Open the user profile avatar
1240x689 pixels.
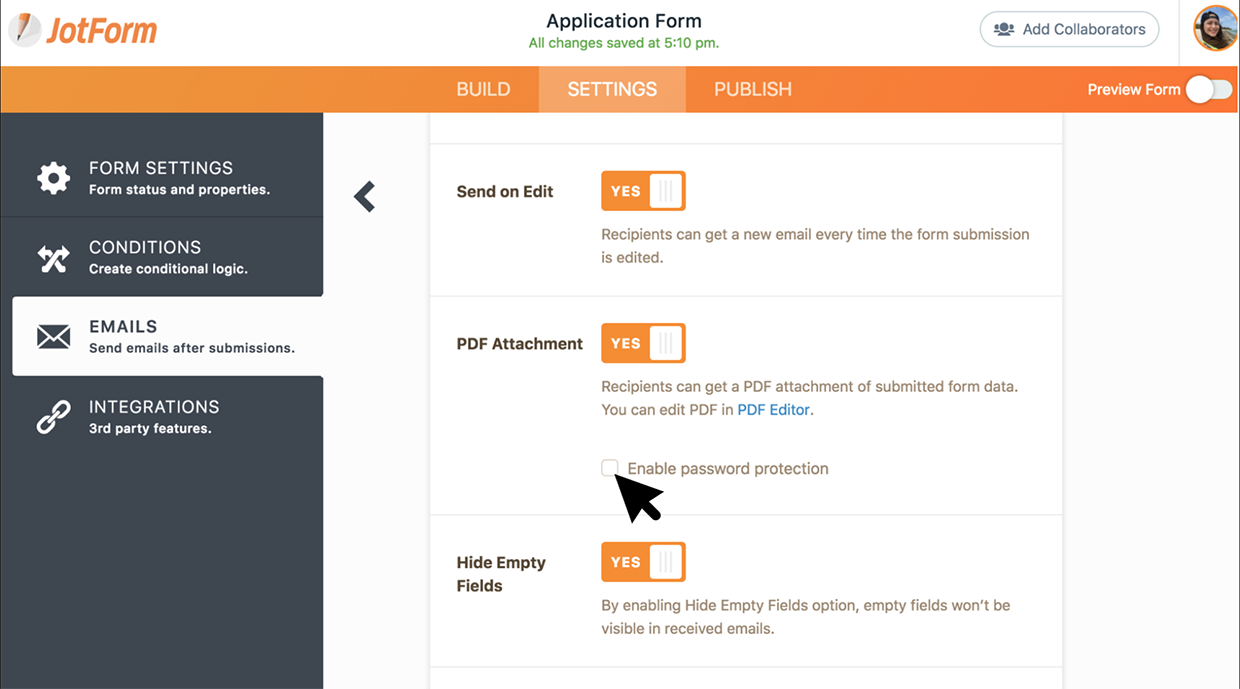pyautogui.click(x=1215, y=29)
